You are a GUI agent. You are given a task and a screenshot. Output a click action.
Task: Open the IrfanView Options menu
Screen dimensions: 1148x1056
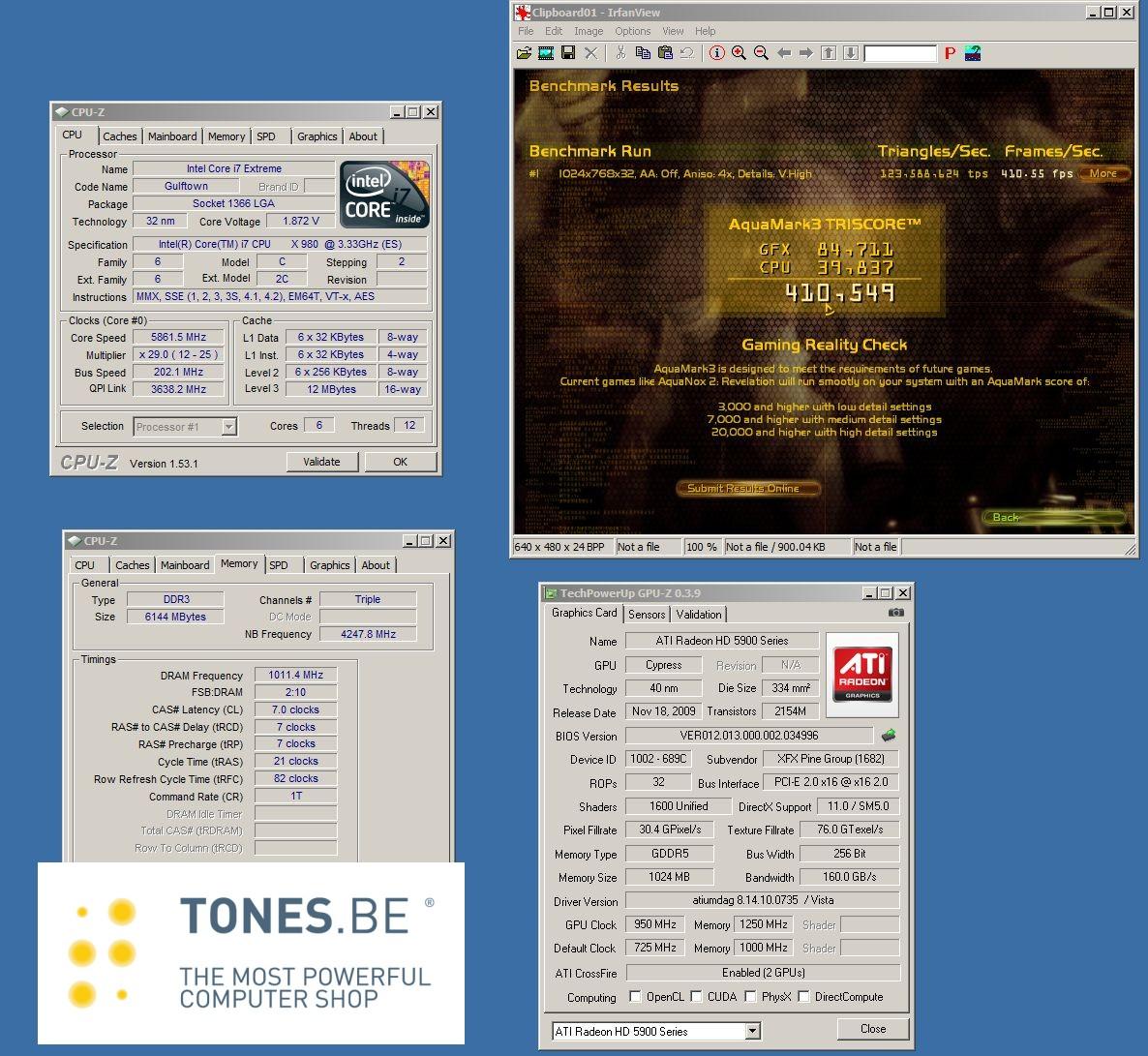click(633, 31)
